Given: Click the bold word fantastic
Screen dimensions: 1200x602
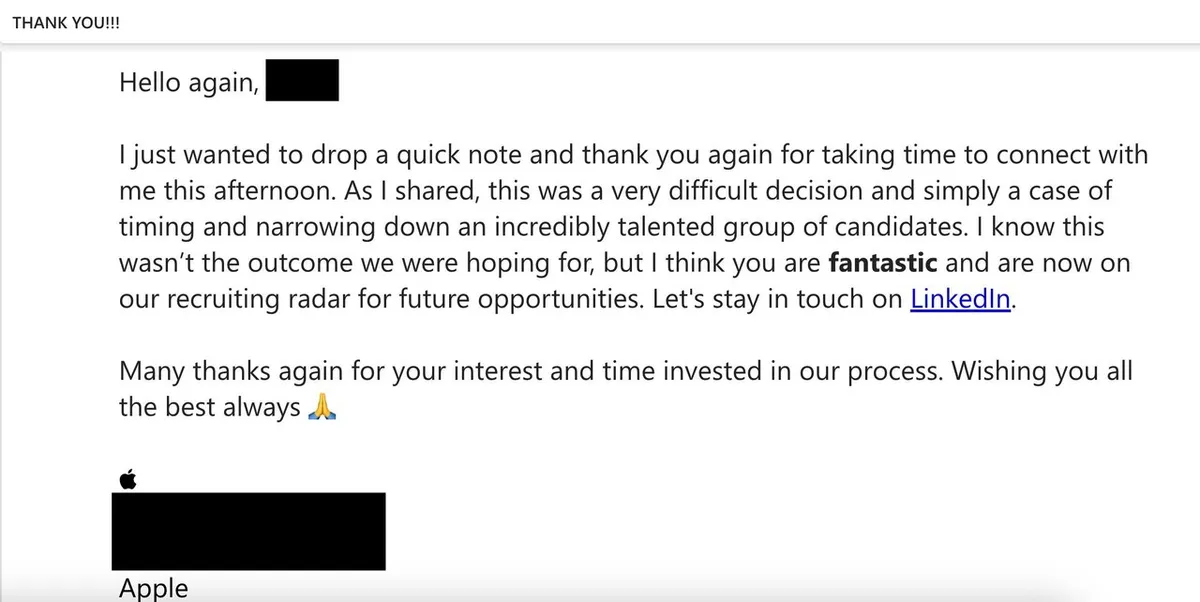Looking at the screenshot, I should coord(884,264).
